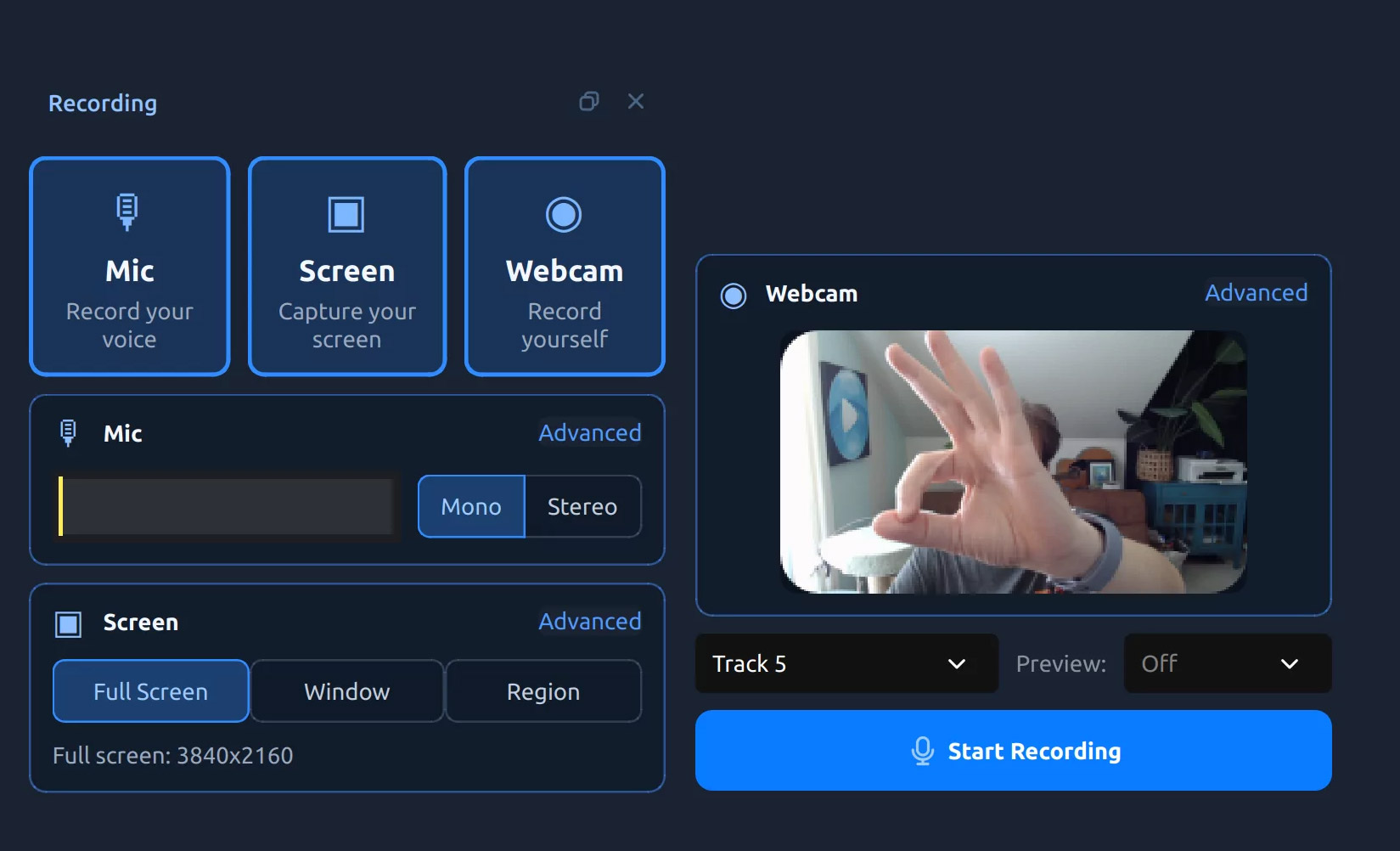The width and height of the screenshot is (1400, 851).
Task: Select Region capture mode
Action: 543,691
